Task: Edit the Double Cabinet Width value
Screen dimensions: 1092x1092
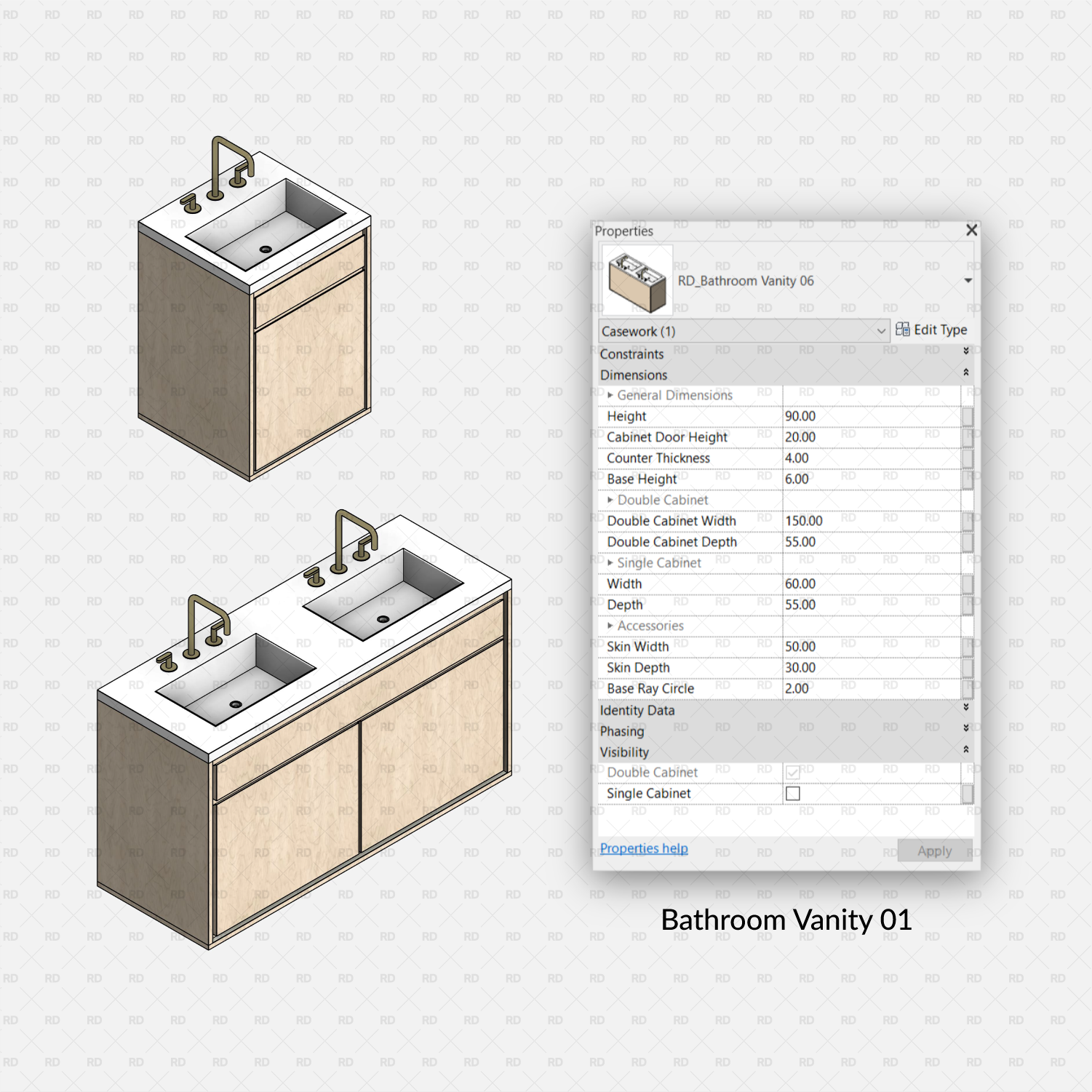Action: pyautogui.click(x=837, y=521)
